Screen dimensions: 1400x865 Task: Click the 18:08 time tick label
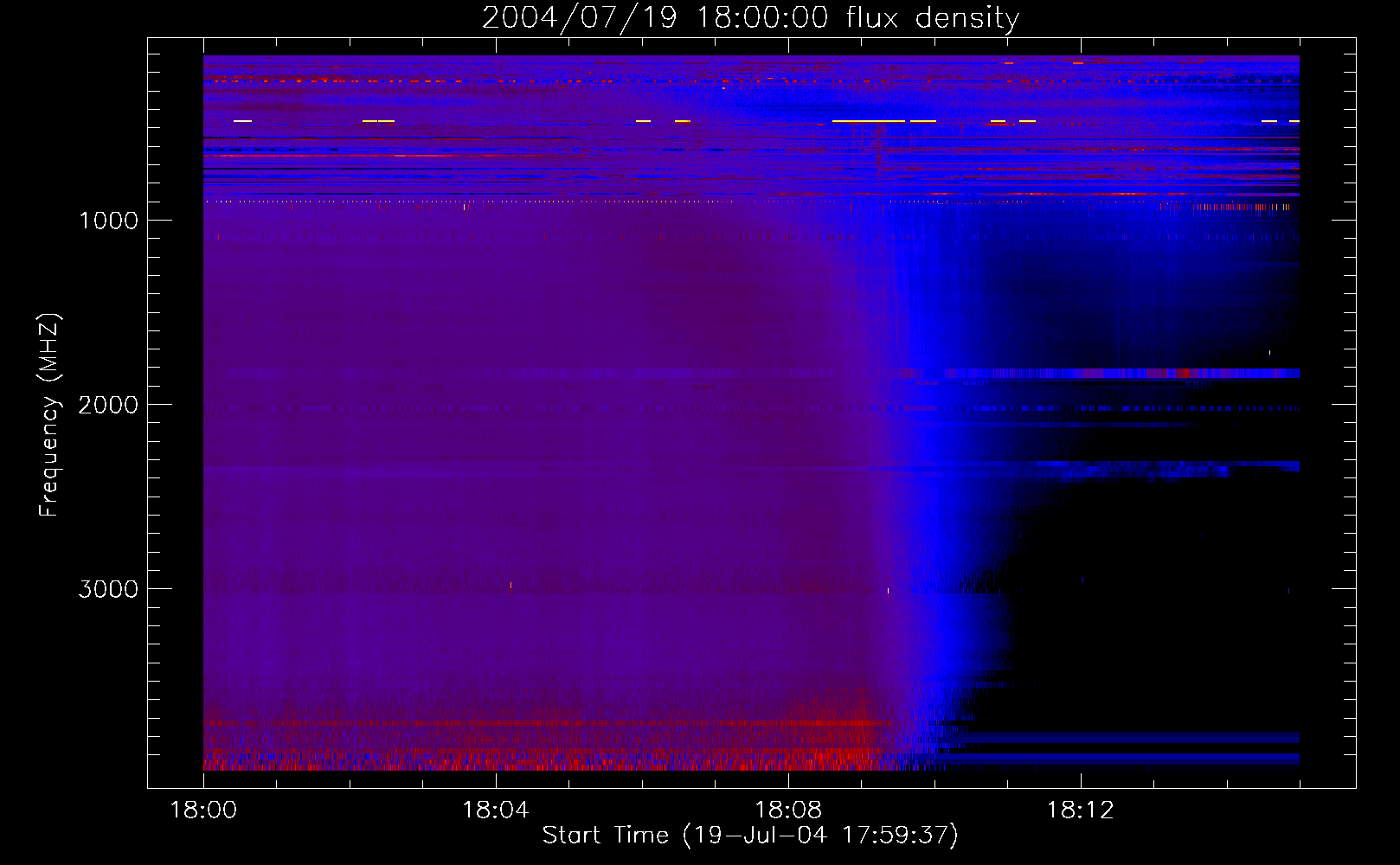pyautogui.click(x=788, y=811)
